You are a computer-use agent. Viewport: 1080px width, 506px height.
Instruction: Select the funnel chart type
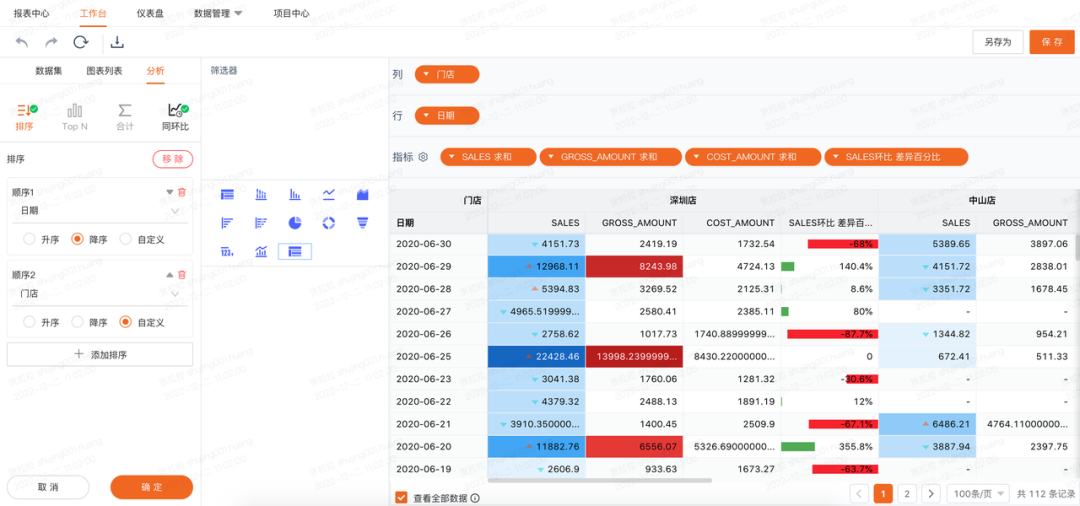click(363, 222)
